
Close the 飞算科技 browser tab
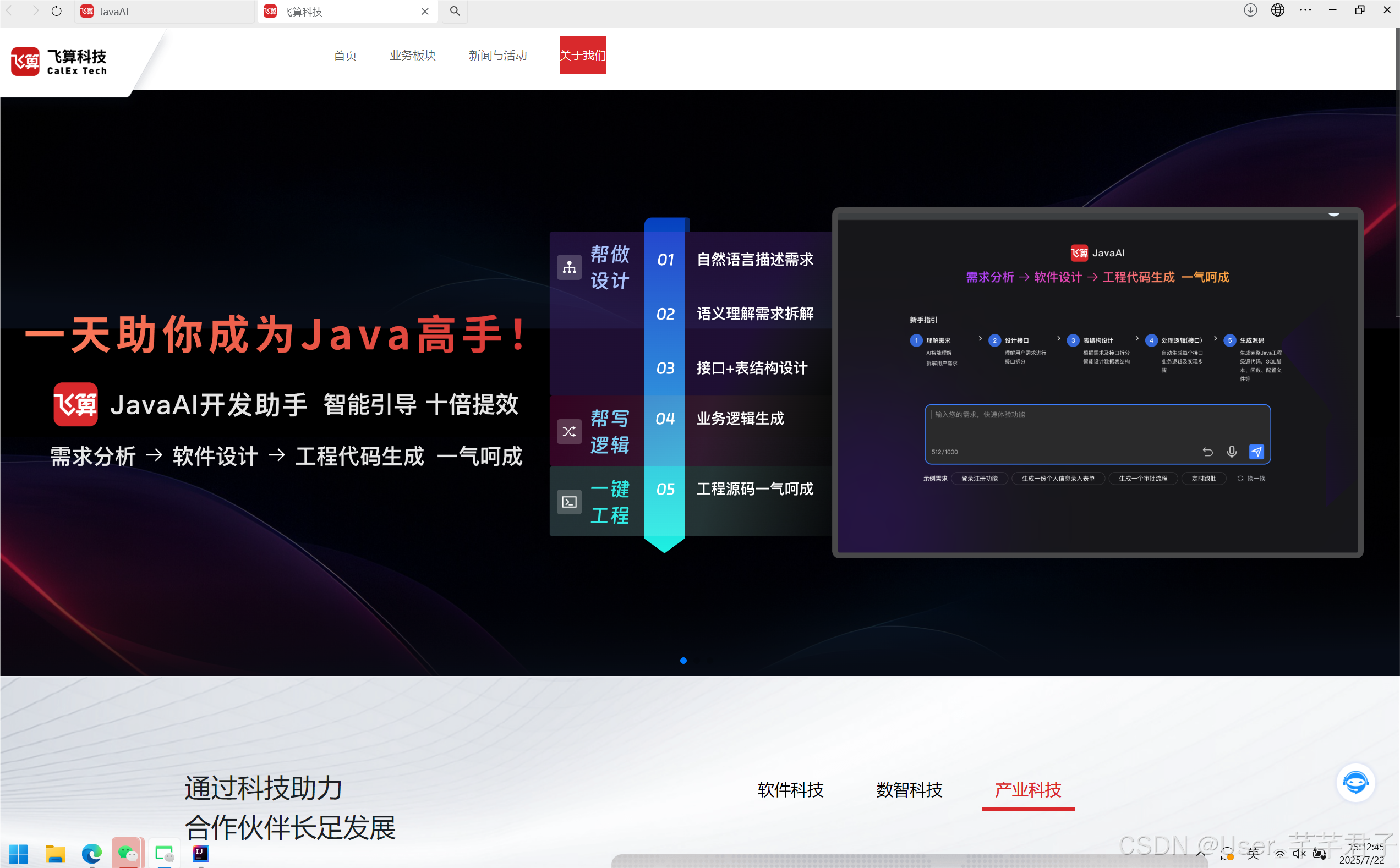[x=425, y=12]
